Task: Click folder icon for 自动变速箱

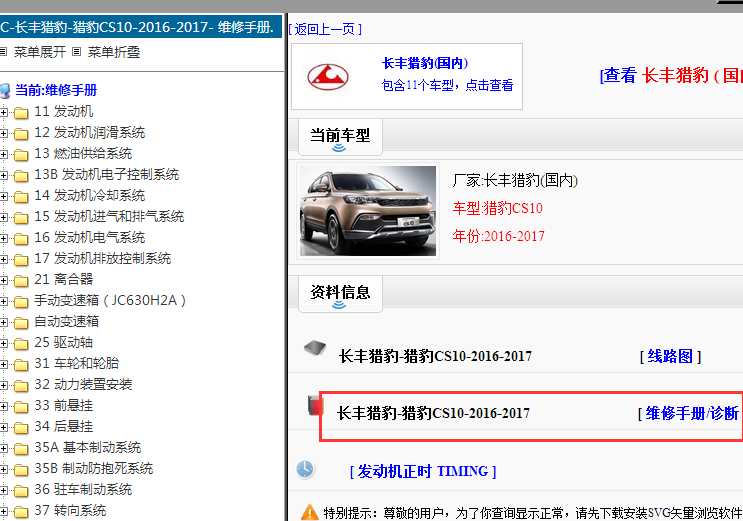Action: pos(21,323)
